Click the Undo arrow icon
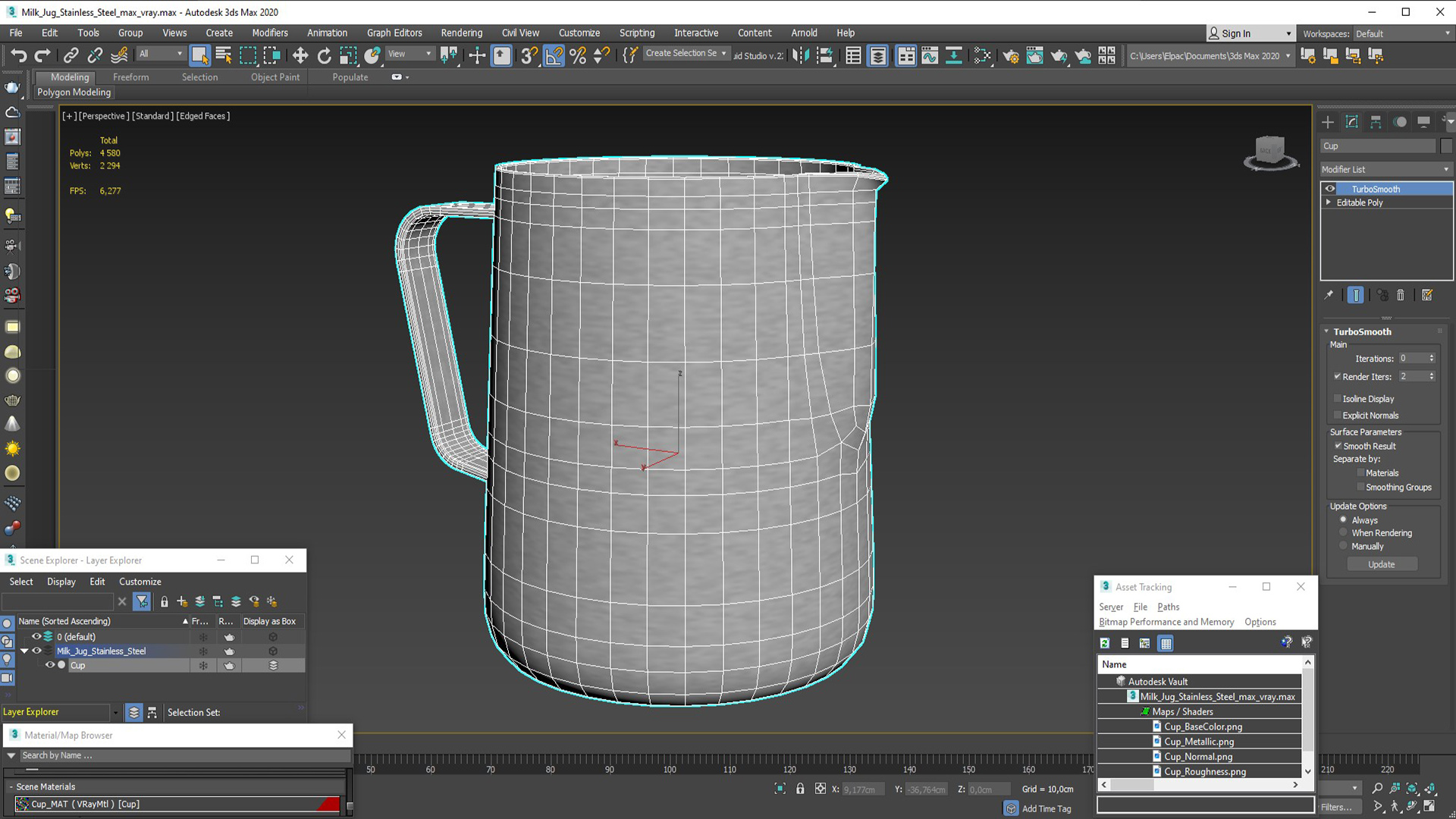Screen dimensions: 1456x819 pos(18,55)
